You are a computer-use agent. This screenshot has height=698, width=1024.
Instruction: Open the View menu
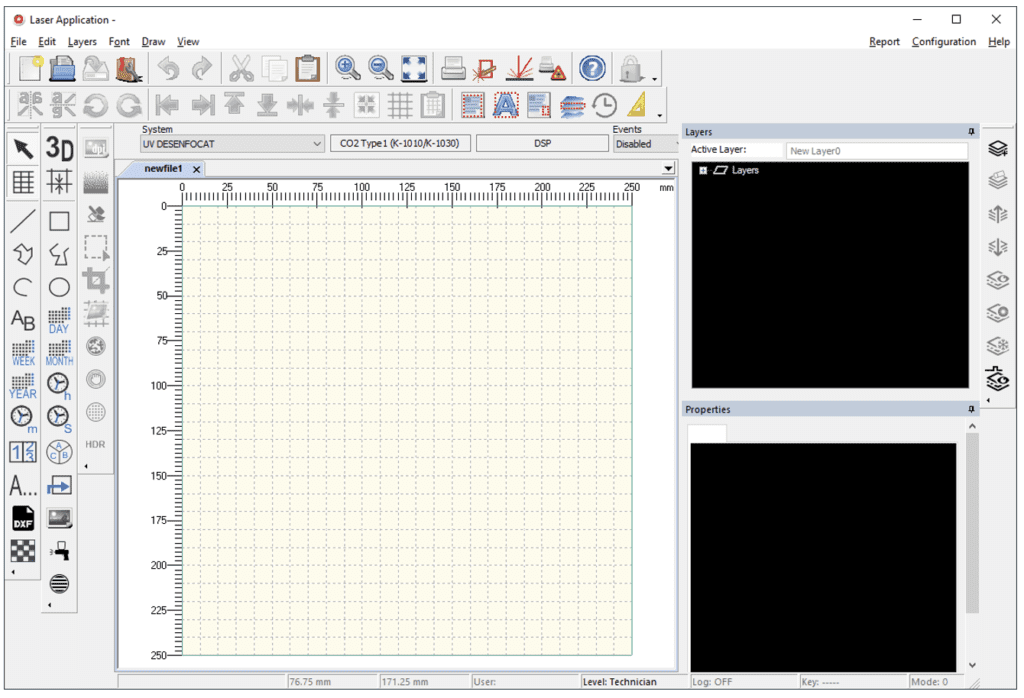click(x=188, y=42)
